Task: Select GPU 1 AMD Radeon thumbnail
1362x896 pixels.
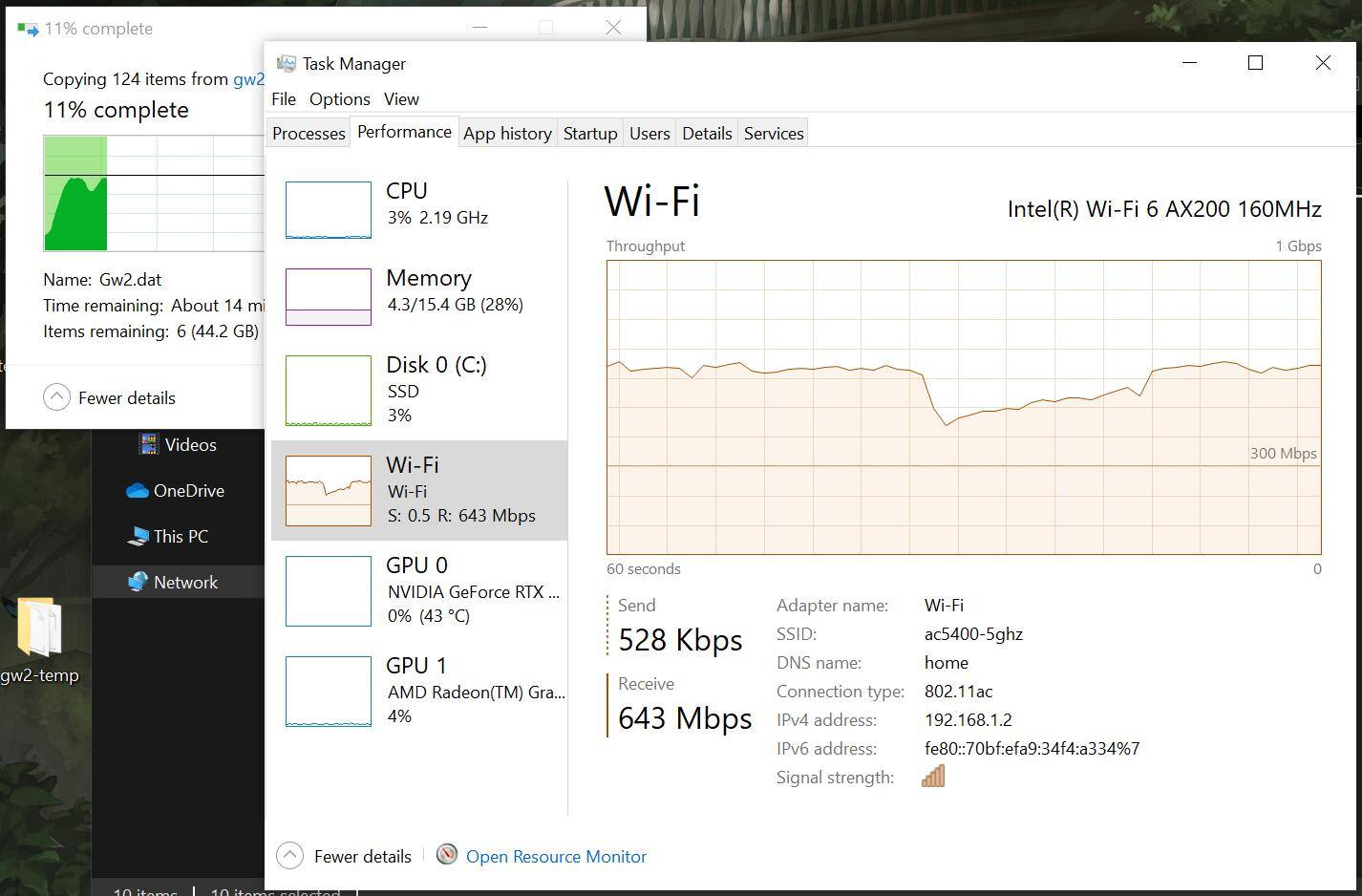Action: (328, 692)
